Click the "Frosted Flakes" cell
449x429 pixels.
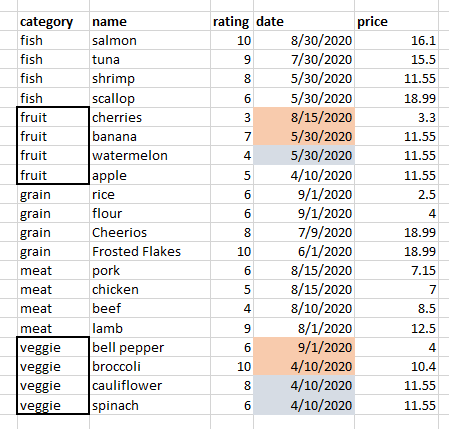point(150,251)
